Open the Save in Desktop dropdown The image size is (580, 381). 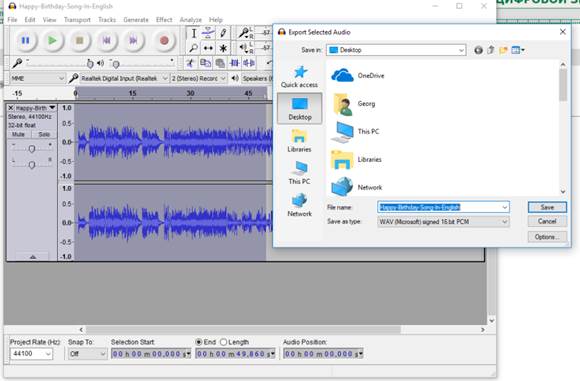point(396,50)
